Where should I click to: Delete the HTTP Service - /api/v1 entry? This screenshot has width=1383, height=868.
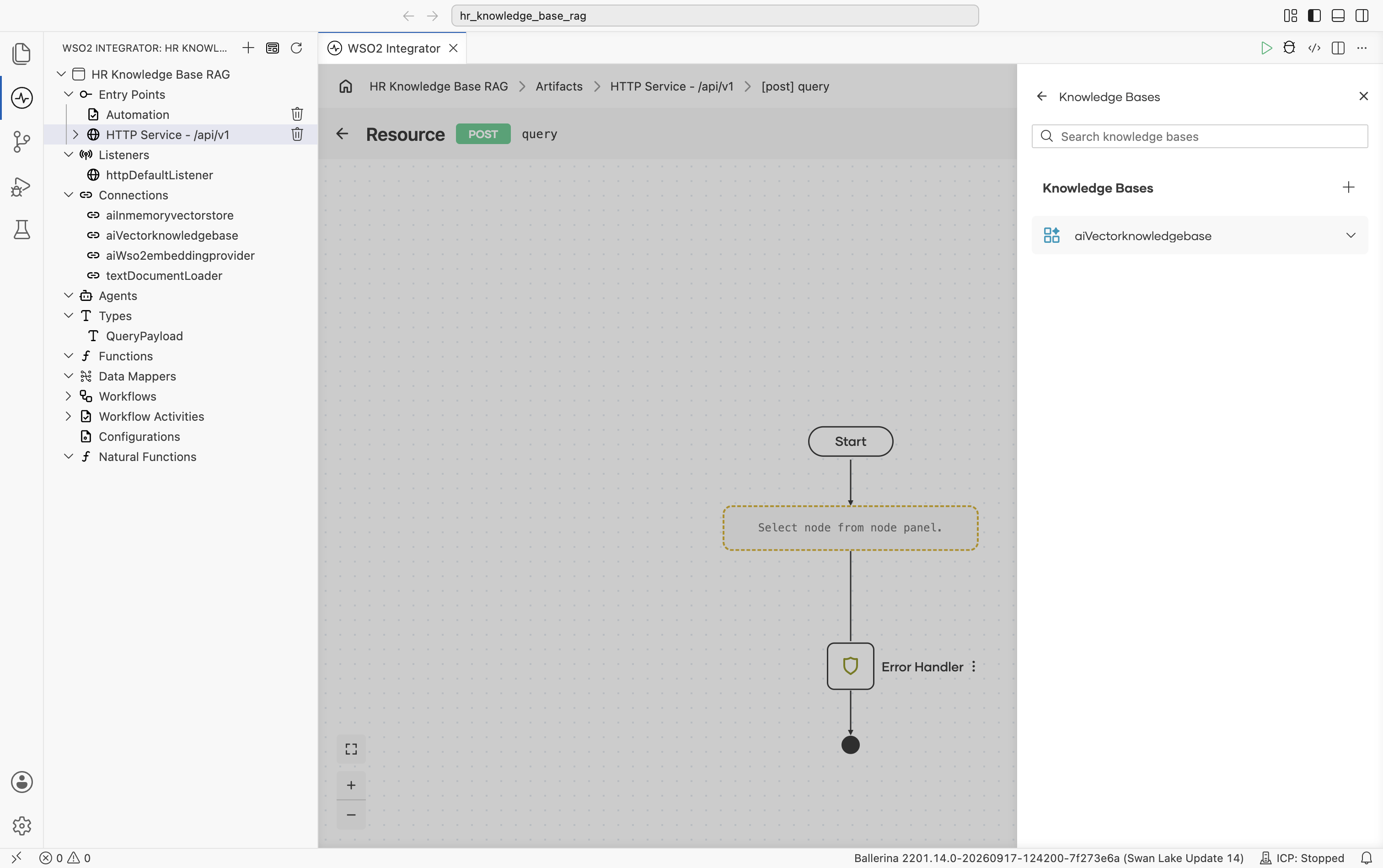click(x=297, y=134)
